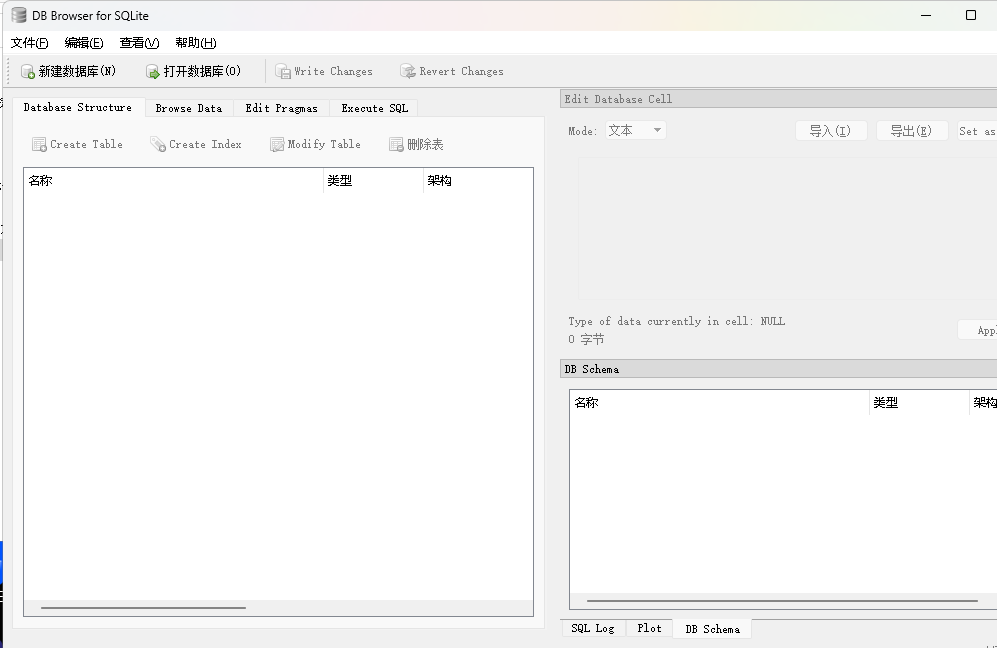
Task: Open the 文件 menu
Action: click(28, 43)
